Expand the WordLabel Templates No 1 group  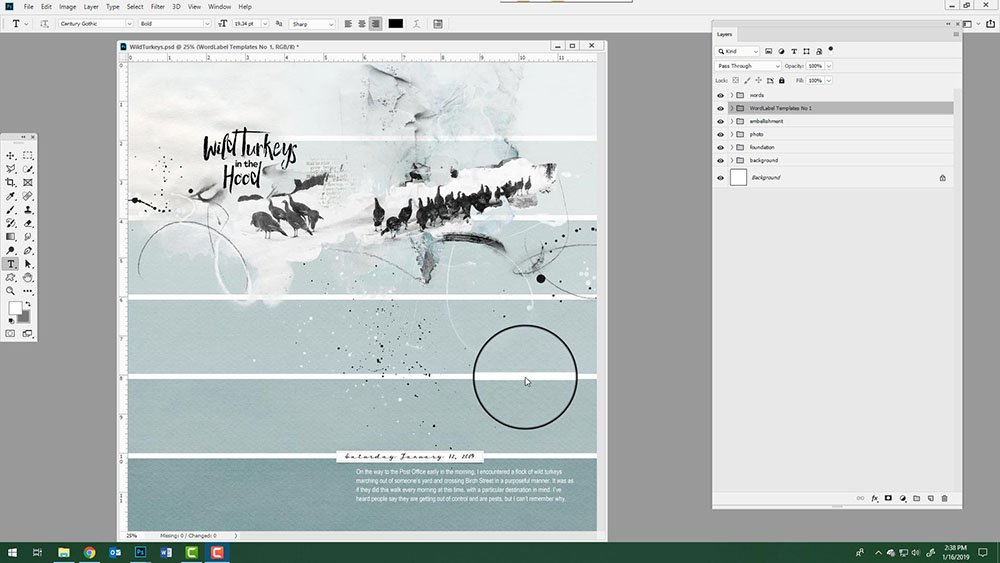(732, 108)
